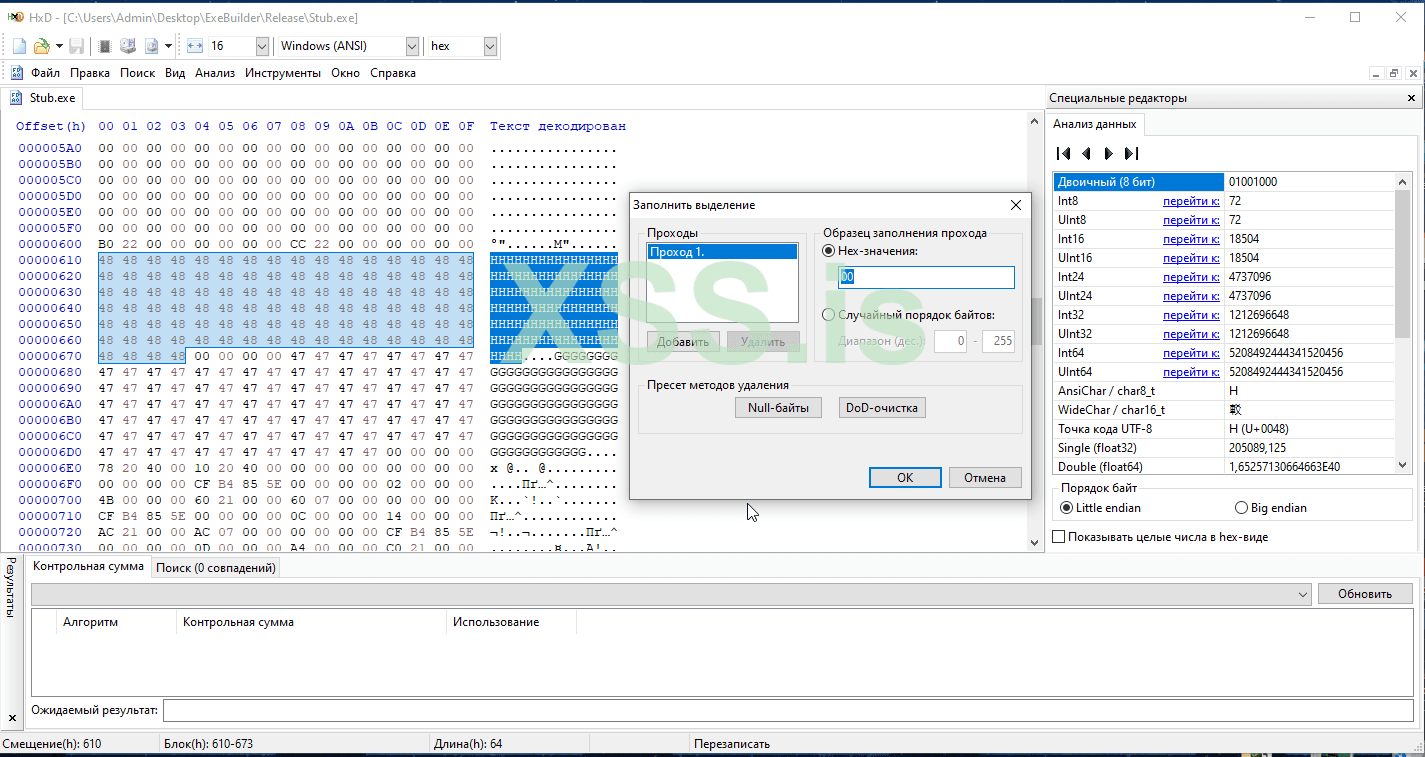Select Big endian byte order

point(1242,508)
